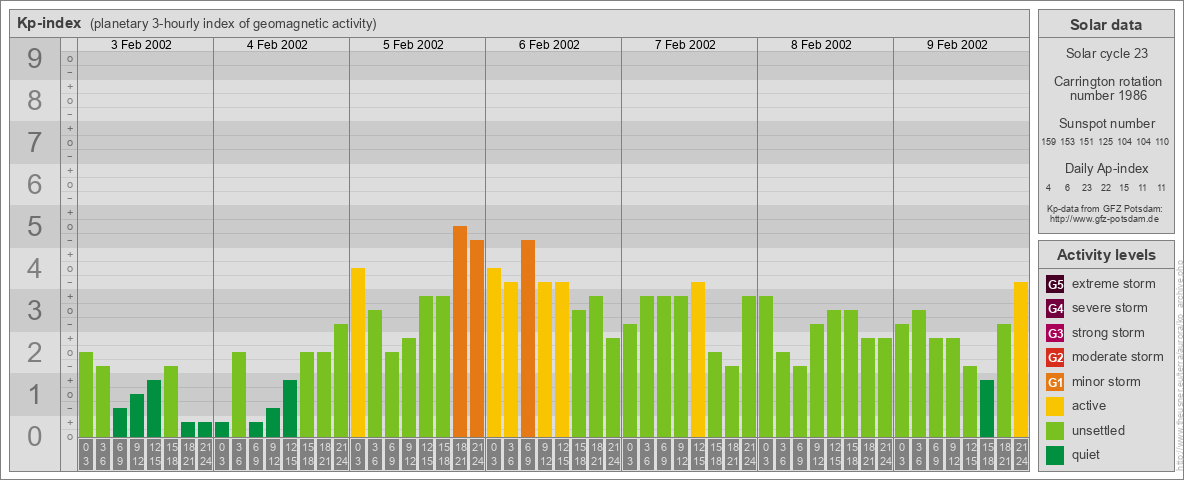
Task: Click the 3 Feb 2002 date header
Action: point(141,45)
